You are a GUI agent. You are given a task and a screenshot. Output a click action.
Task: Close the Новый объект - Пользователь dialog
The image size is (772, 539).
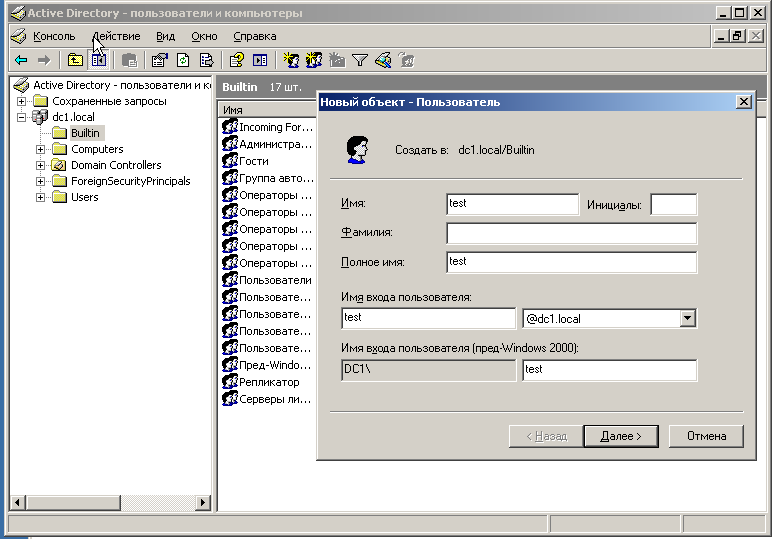pos(743,102)
